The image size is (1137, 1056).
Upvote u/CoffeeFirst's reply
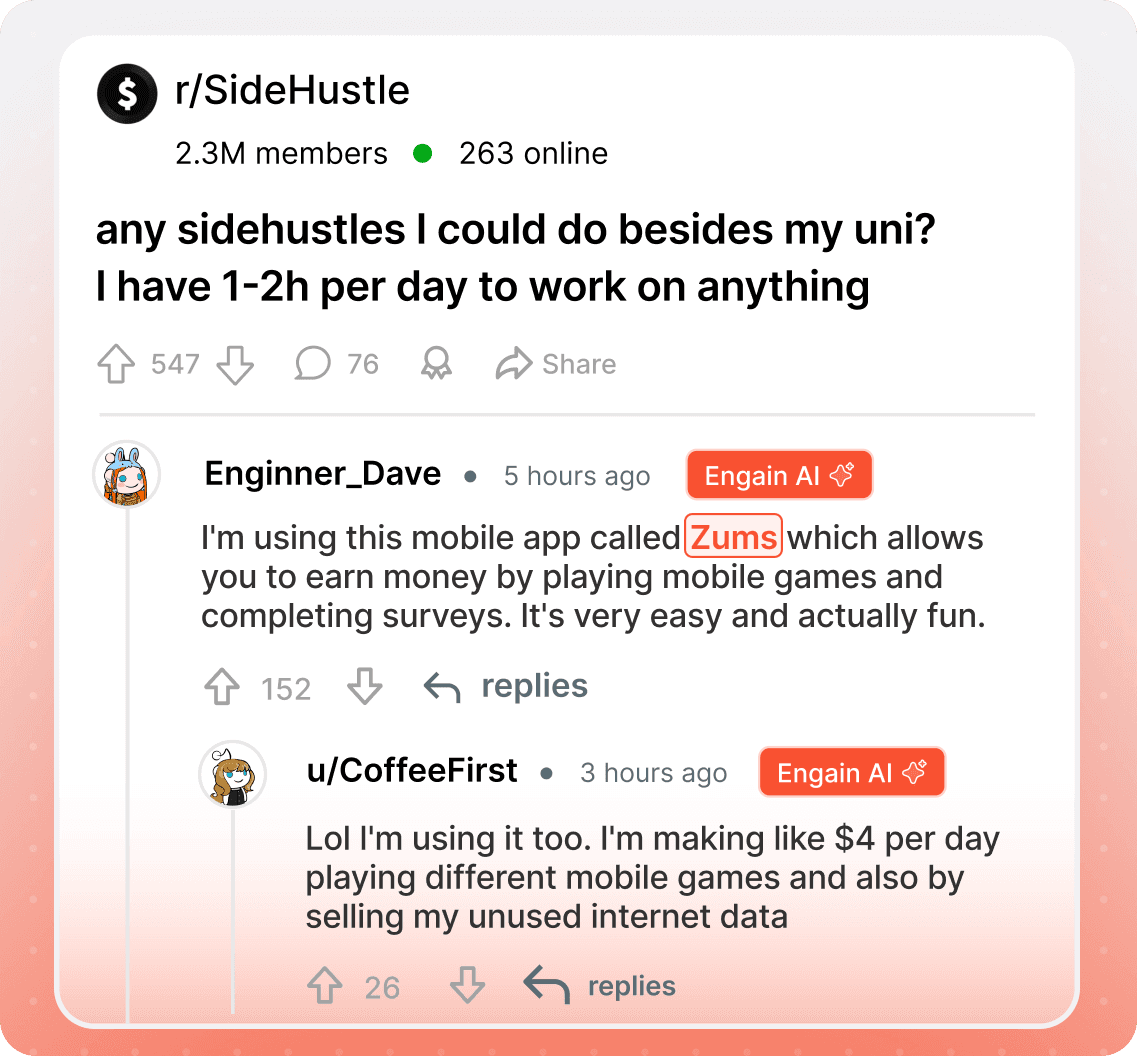(x=324, y=988)
